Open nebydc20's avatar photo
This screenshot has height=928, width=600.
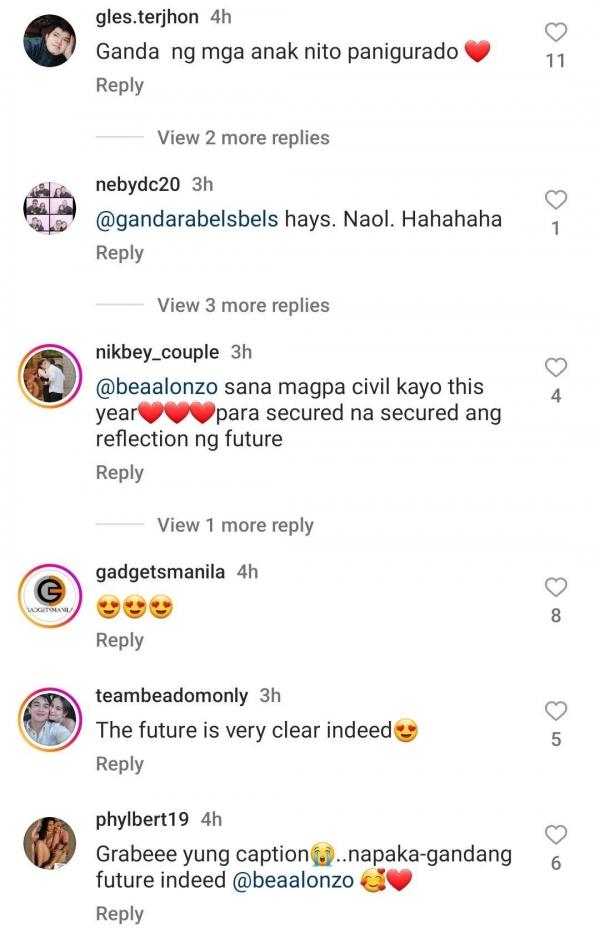coord(48,208)
